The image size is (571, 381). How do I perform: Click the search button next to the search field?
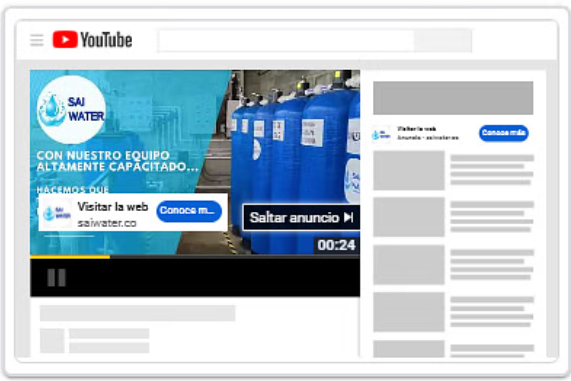pyautogui.click(x=443, y=41)
